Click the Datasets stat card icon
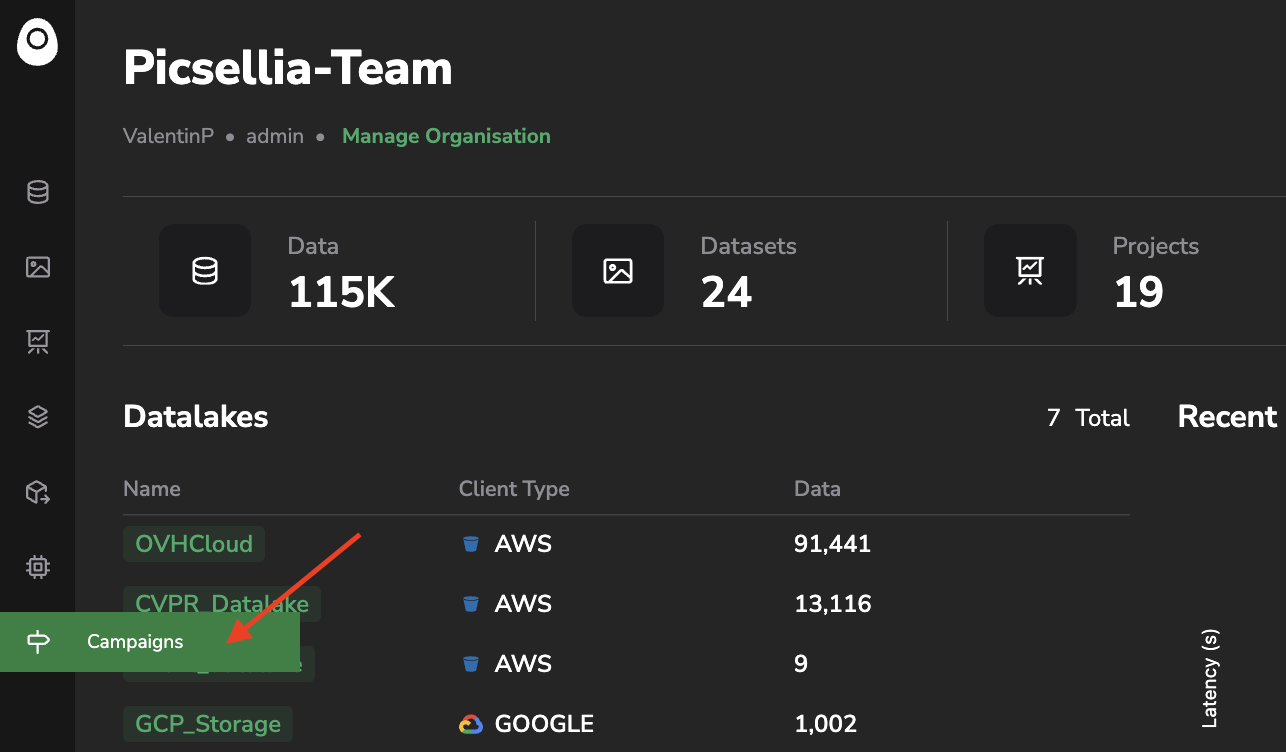Screen dimensions: 1286x752 (618, 271)
